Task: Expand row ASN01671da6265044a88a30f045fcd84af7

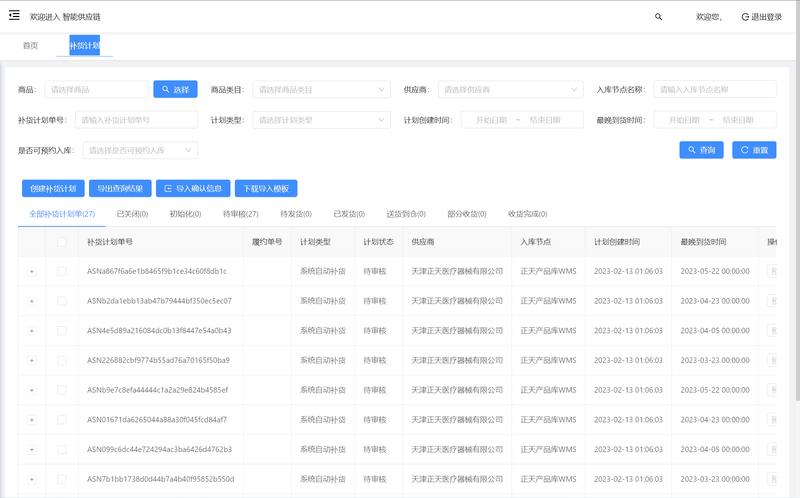Action: 32,420
